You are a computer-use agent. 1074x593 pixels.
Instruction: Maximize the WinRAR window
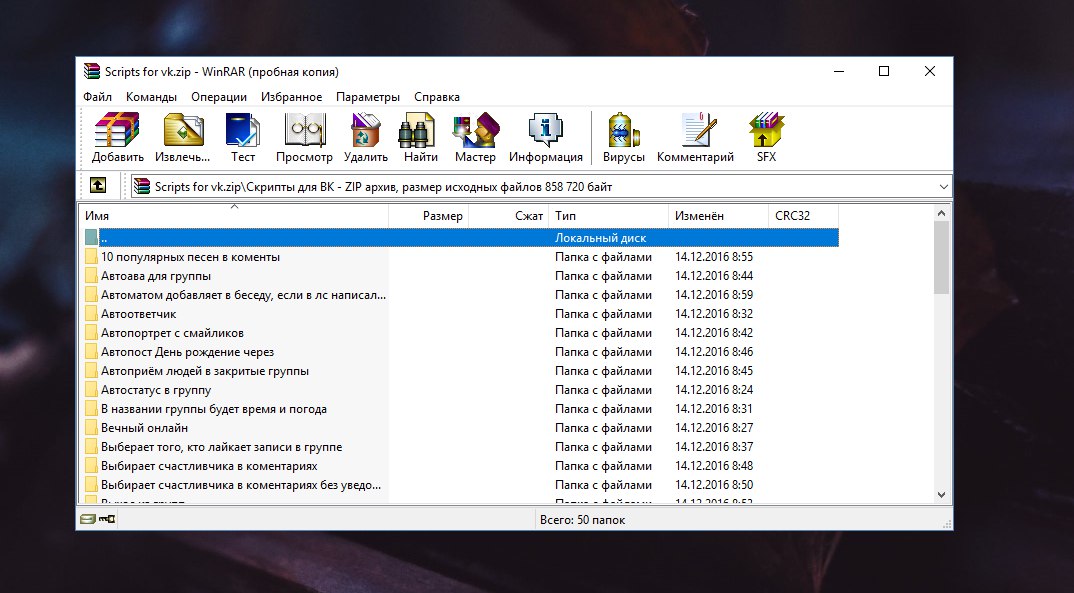click(884, 71)
